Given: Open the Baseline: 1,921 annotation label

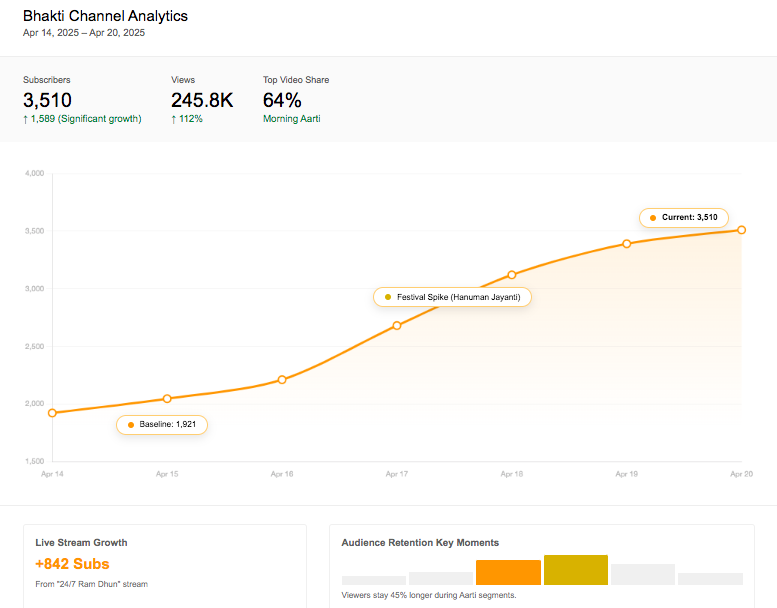Looking at the screenshot, I should click(x=162, y=425).
